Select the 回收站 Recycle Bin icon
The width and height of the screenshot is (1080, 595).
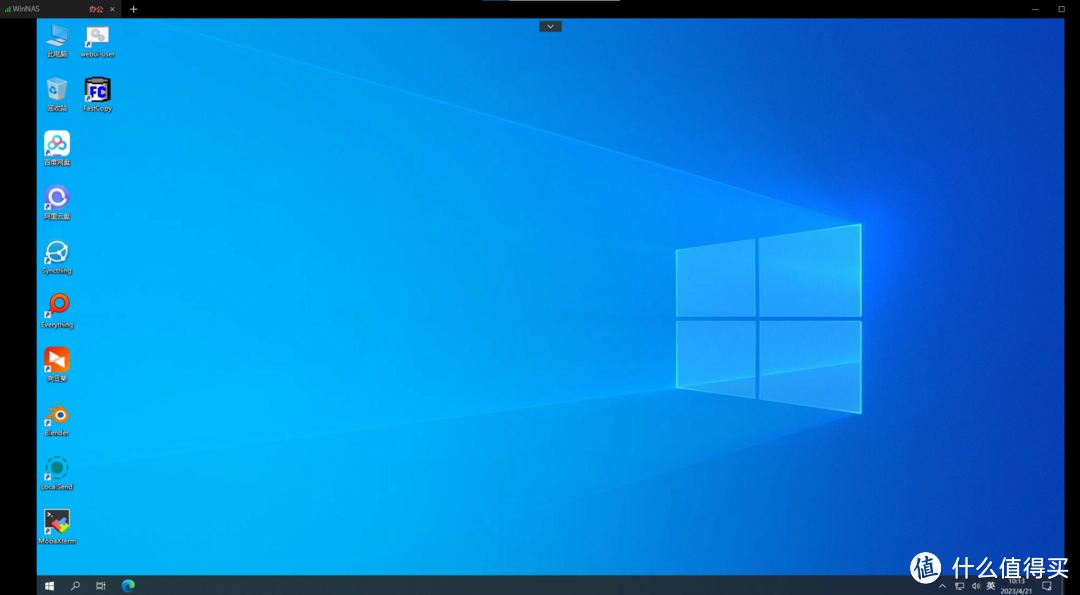(x=57, y=94)
